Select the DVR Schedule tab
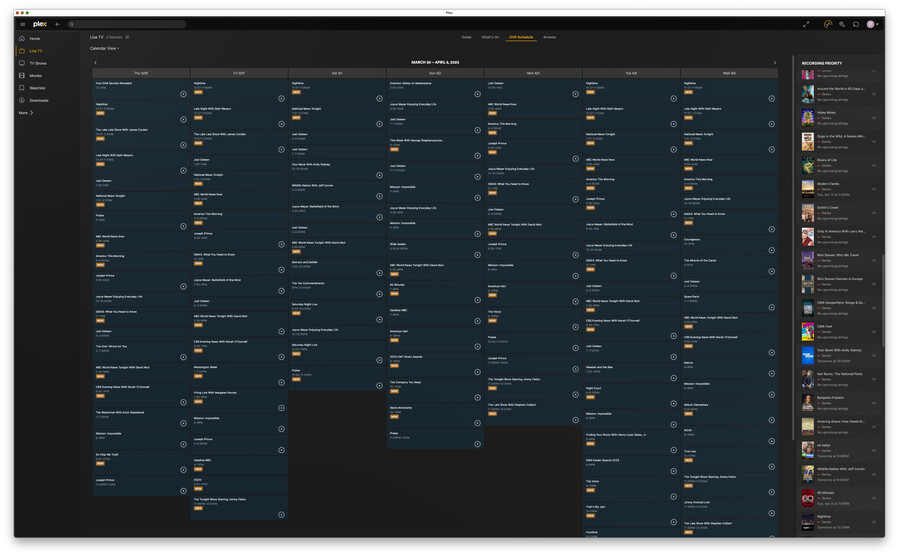The image size is (899, 556). (521, 37)
